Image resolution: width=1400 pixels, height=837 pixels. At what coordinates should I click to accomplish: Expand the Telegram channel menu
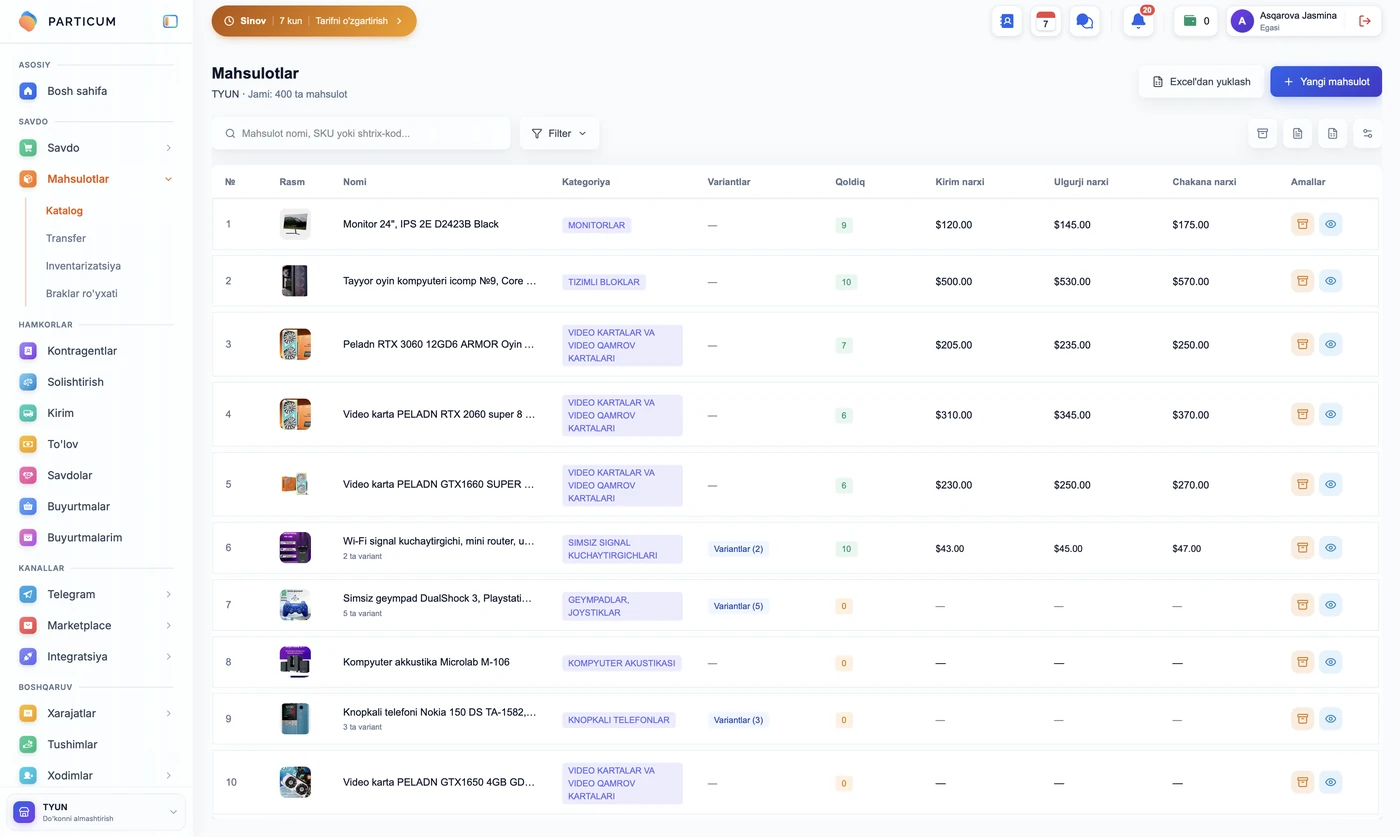96,594
